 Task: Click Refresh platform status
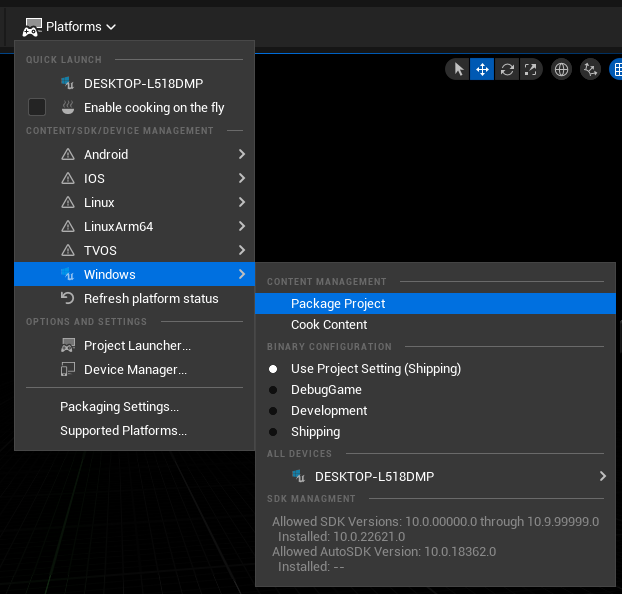pyautogui.click(x=134, y=298)
